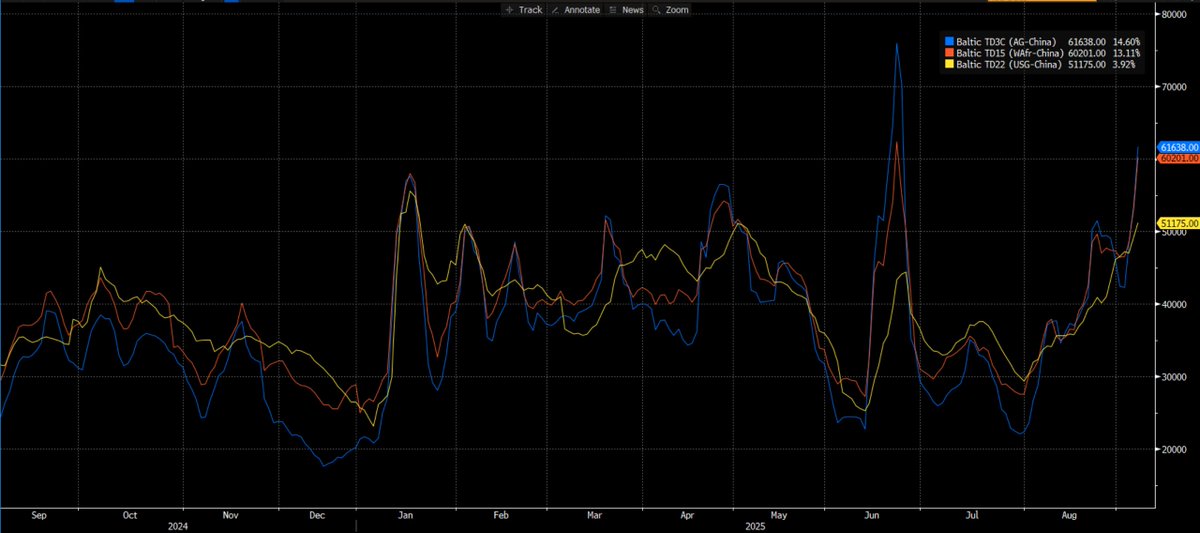1200x533 pixels.
Task: Click the orange TD15 legend color swatch
Action: pos(949,53)
